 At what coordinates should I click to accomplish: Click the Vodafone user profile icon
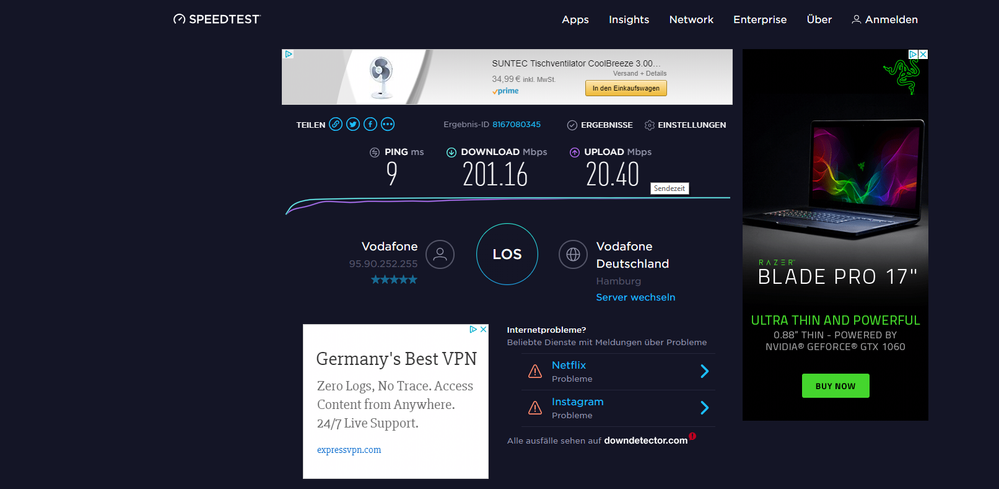point(440,254)
